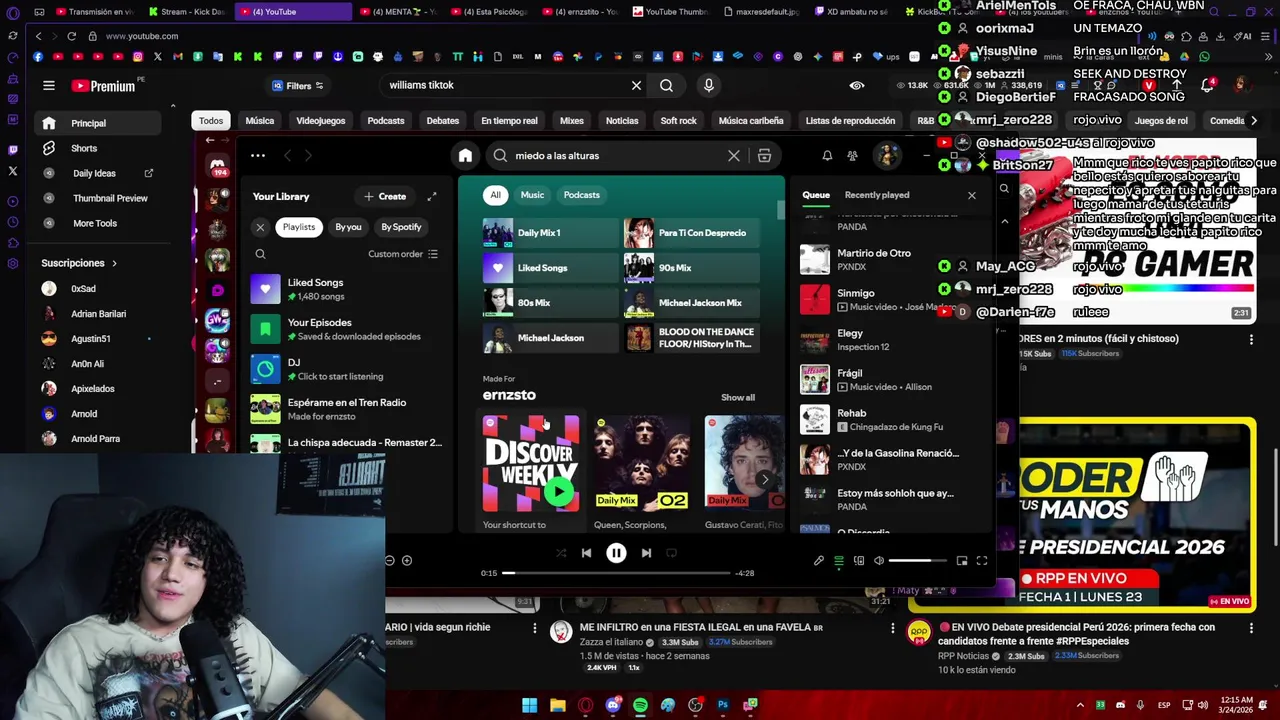Select the Podcasts filter in Spotify
The width and height of the screenshot is (1280, 720).
(581, 195)
